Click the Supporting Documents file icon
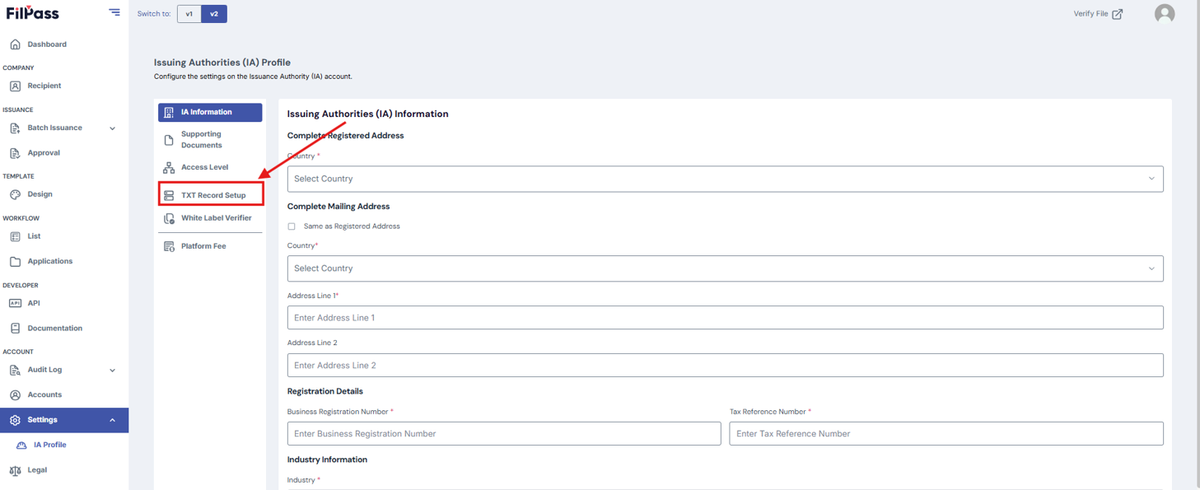 coord(169,140)
